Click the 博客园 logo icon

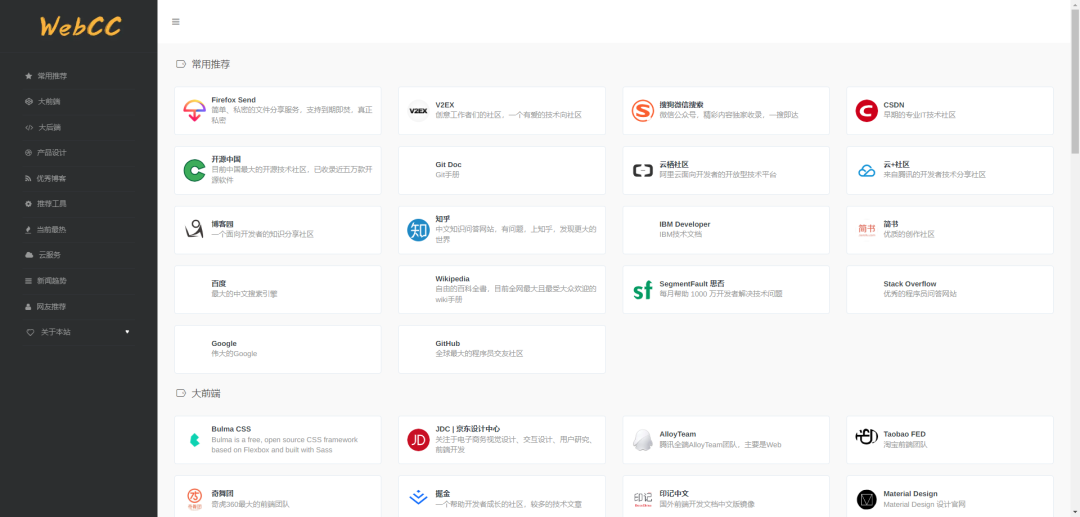coord(194,230)
